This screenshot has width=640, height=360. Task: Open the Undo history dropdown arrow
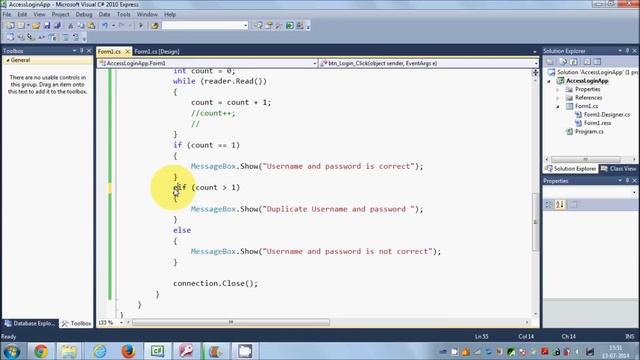(113, 26)
